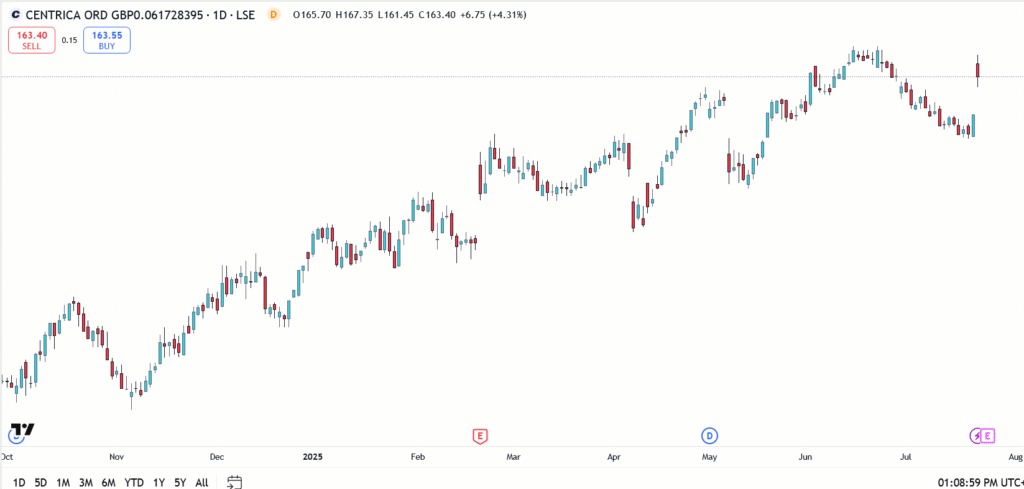Show All available history range
The image size is (1024, 489).
click(x=202, y=482)
